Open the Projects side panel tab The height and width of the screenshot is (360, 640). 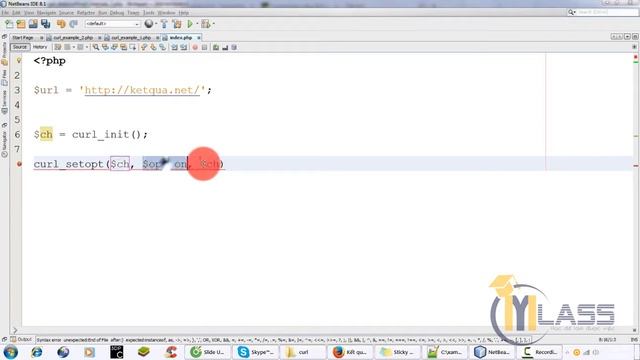4,53
